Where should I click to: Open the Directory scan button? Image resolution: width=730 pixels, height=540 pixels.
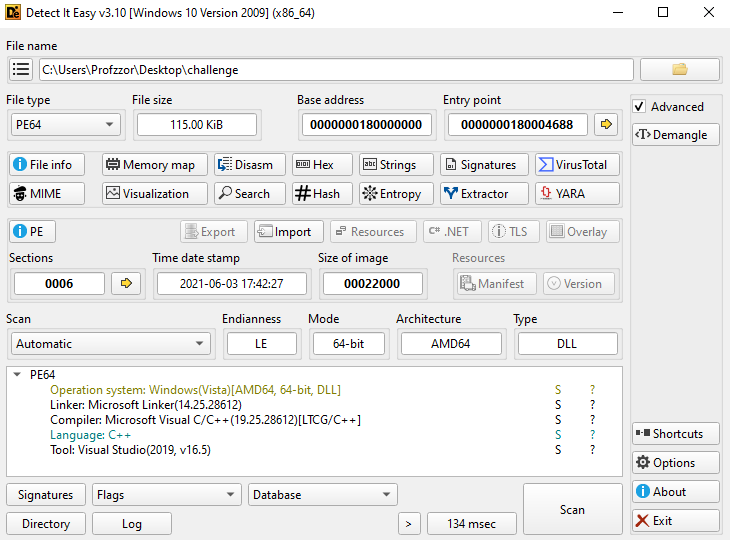point(46,524)
